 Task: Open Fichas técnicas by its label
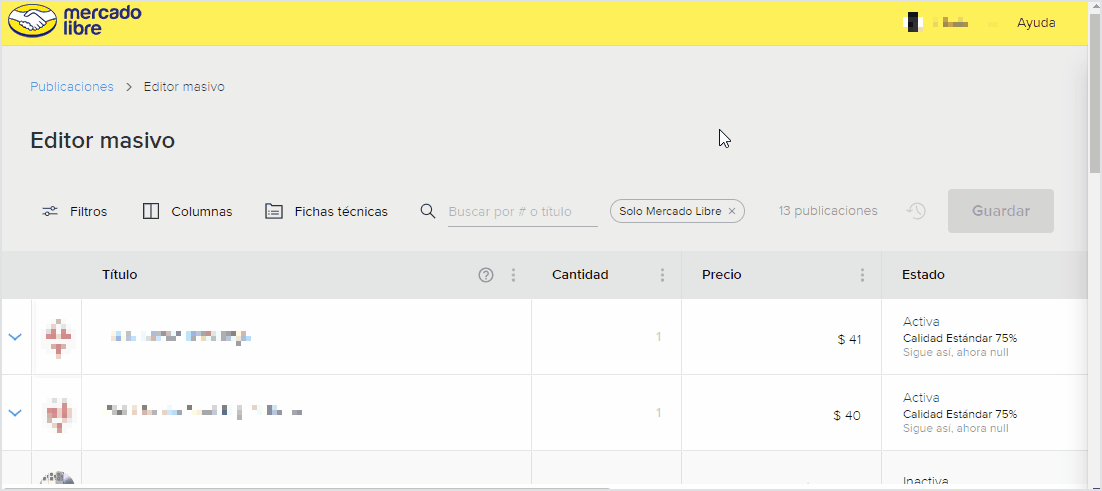[x=341, y=211]
